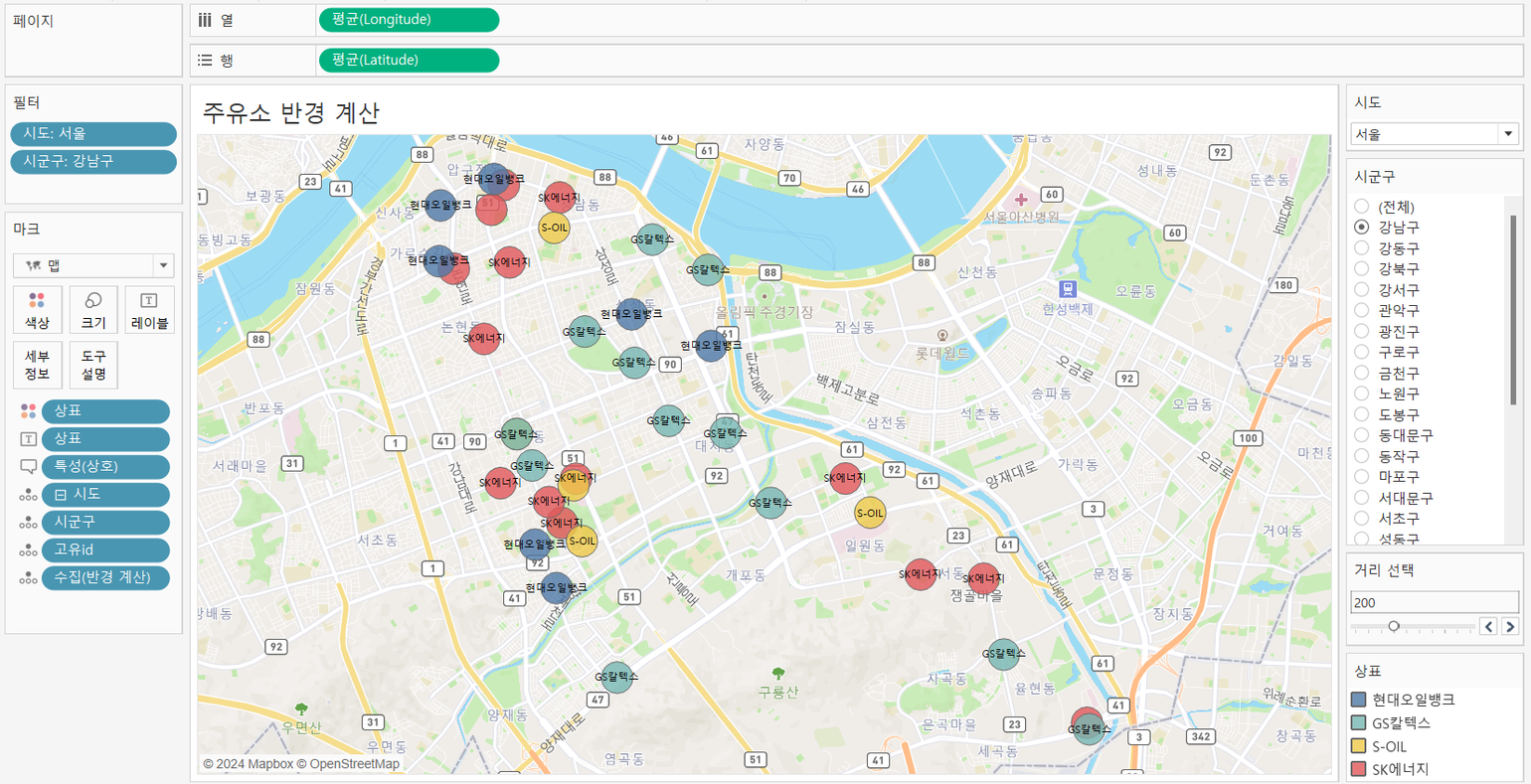Click the 수집(반경 계산) pill in marks card
The height and width of the screenshot is (784, 1531).
pyautogui.click(x=105, y=578)
